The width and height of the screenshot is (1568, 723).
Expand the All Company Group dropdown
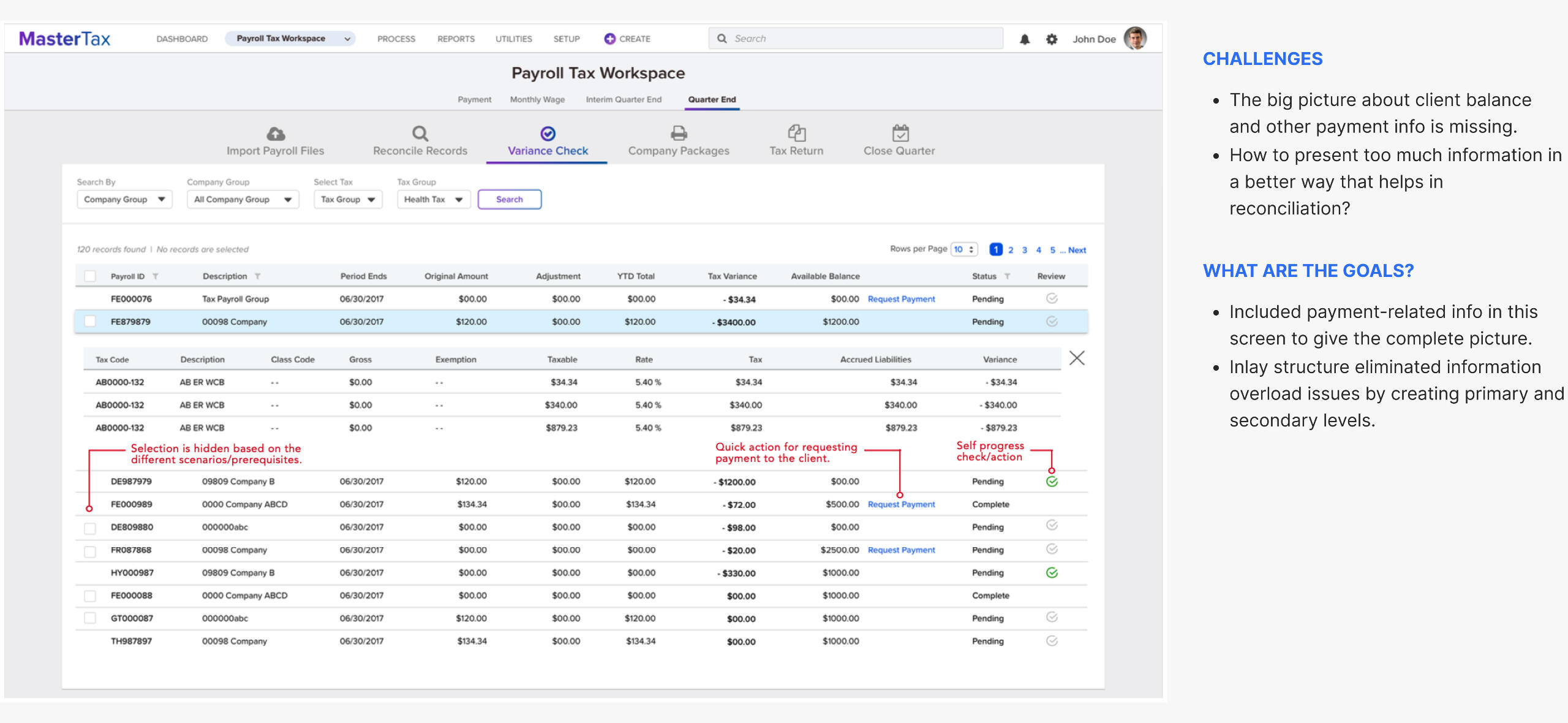(x=243, y=200)
